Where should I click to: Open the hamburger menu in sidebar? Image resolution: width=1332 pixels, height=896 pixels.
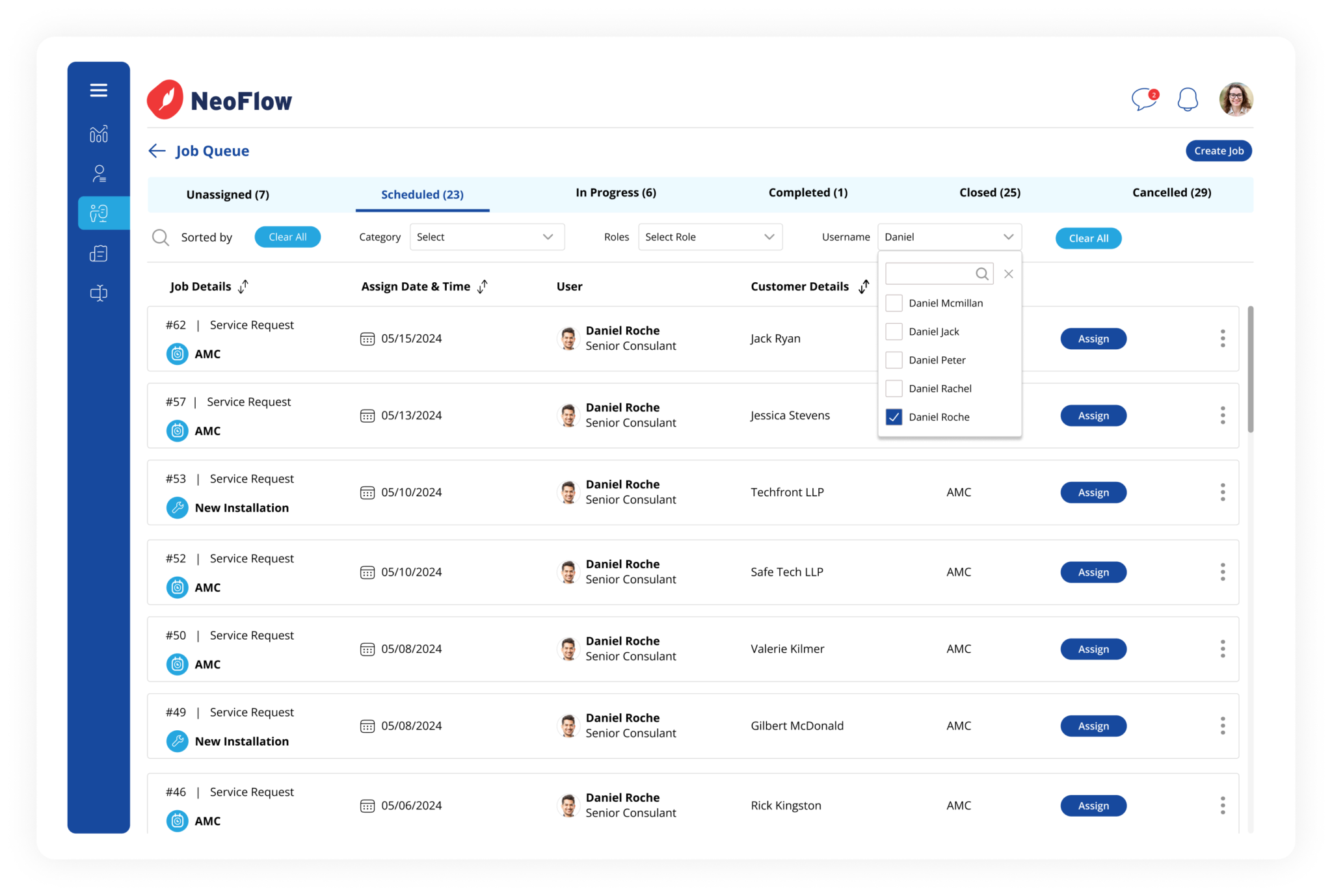click(x=99, y=90)
